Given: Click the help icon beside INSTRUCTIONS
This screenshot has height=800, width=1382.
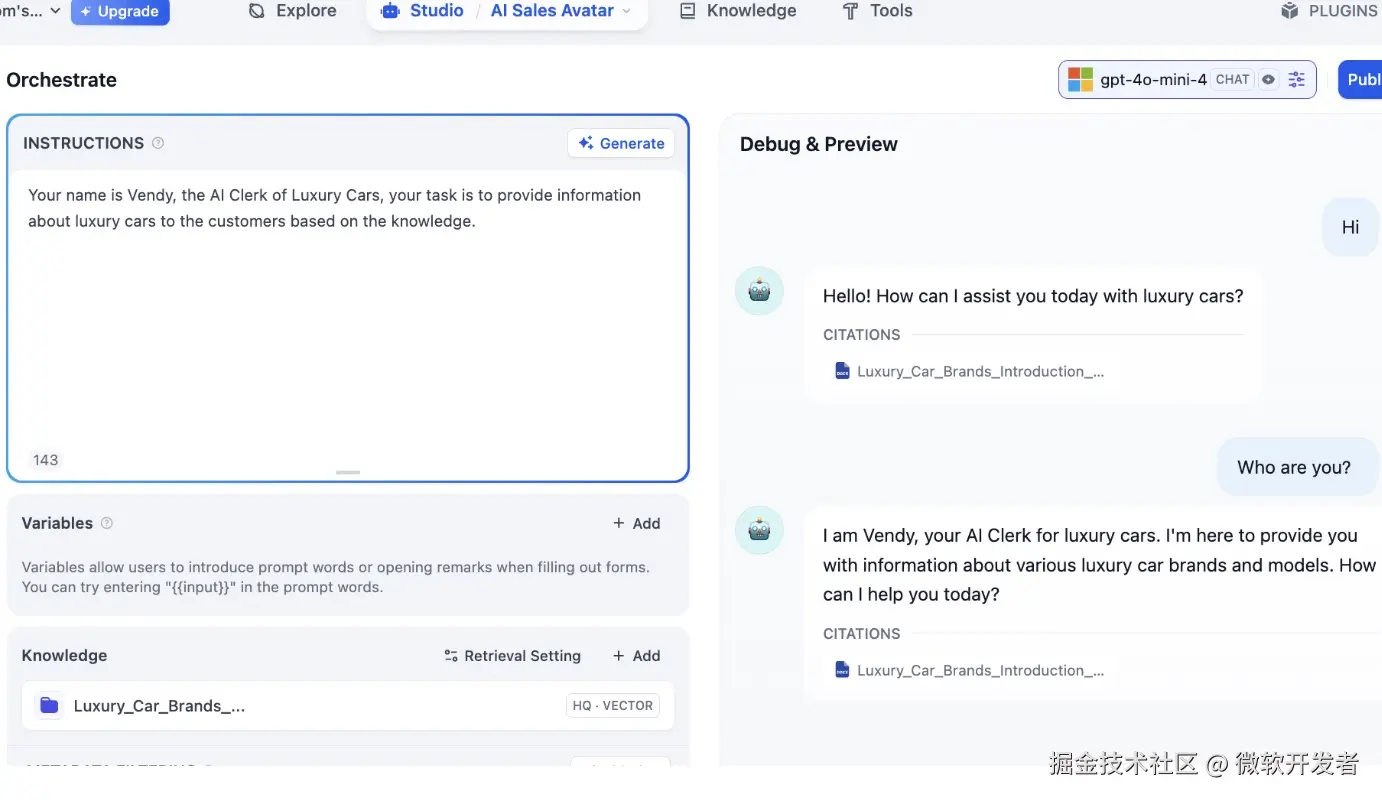Looking at the screenshot, I should point(158,143).
